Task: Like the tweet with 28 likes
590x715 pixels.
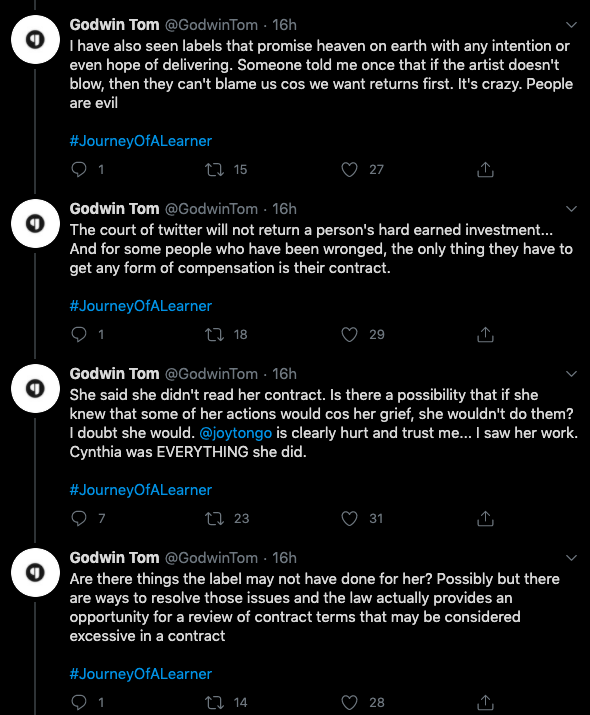Action: pyautogui.click(x=349, y=702)
